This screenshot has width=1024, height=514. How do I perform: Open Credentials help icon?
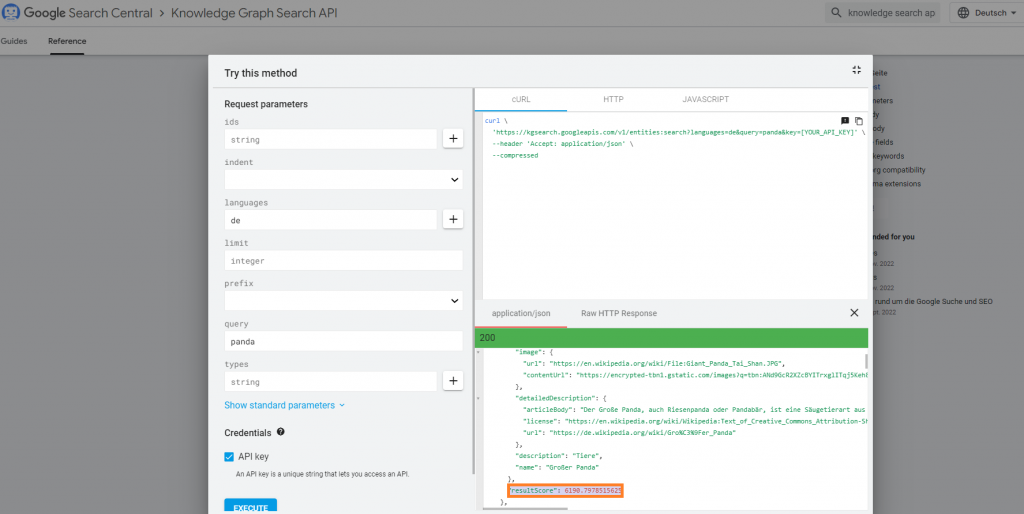[x=281, y=432]
